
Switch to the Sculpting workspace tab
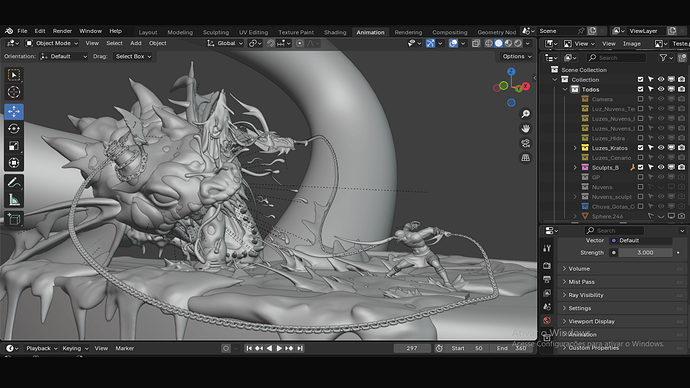click(x=216, y=32)
